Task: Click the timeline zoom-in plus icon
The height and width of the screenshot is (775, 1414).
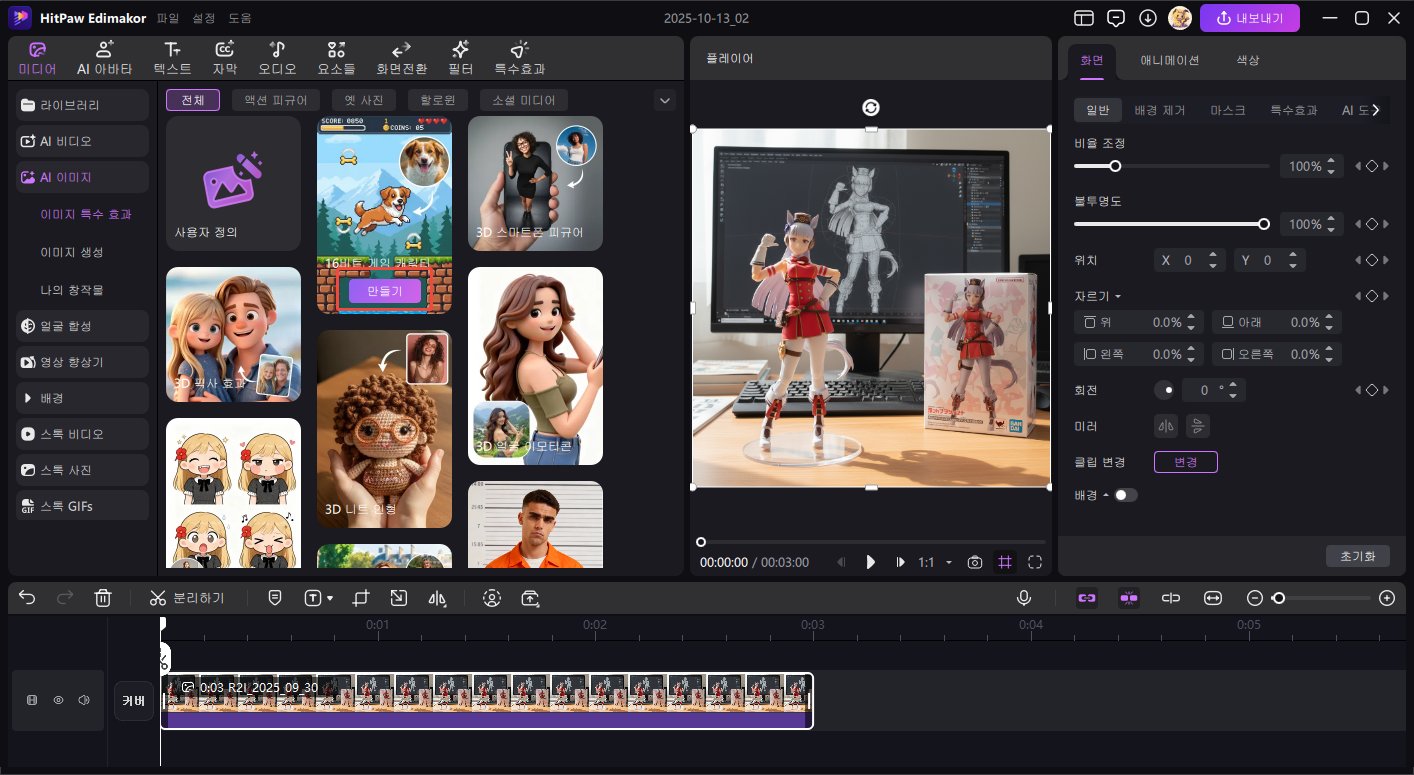Action: coord(1386,598)
